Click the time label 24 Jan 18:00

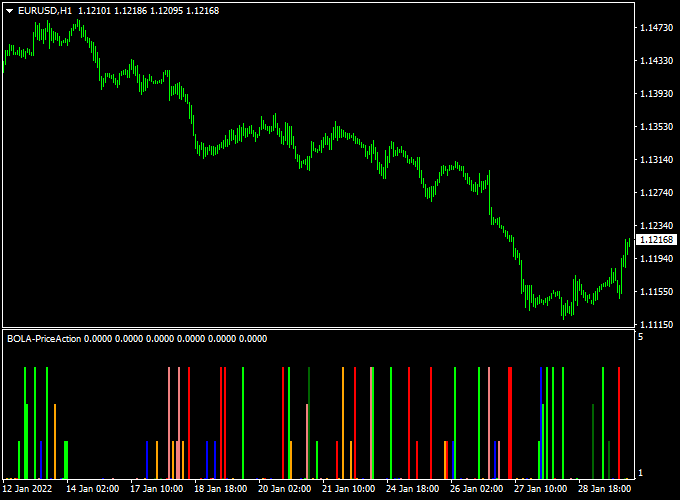pyautogui.click(x=412, y=489)
